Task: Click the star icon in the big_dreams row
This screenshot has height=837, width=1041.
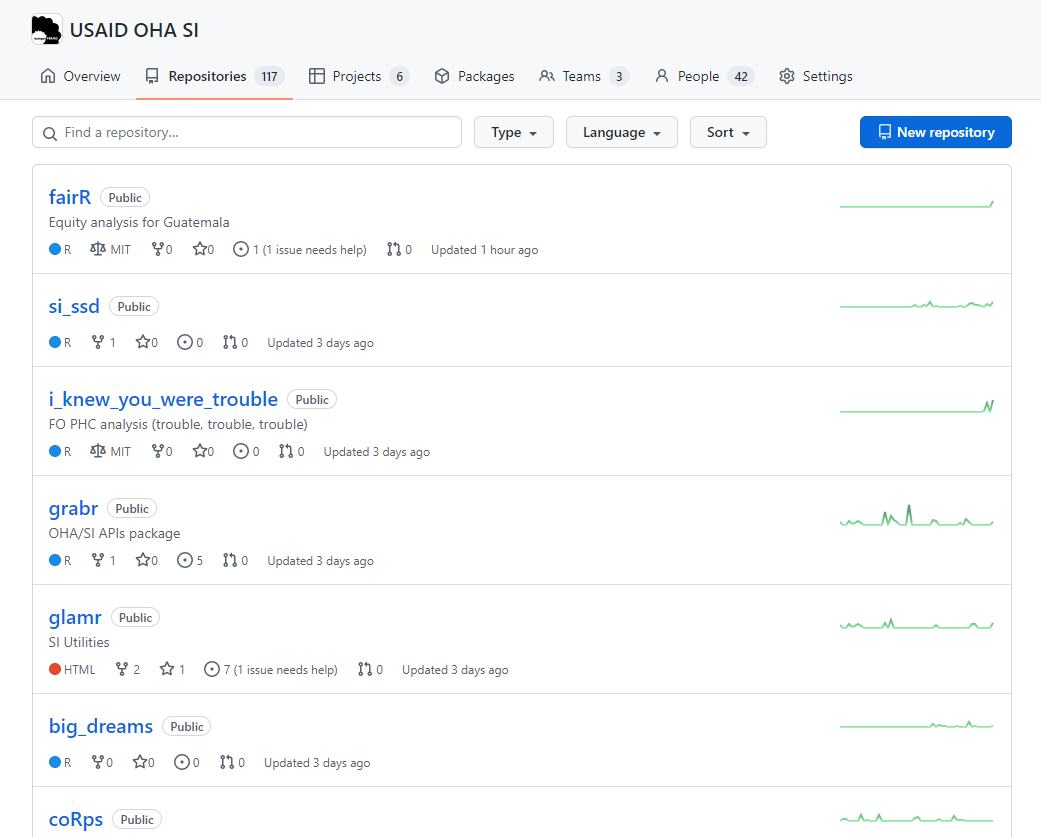Action: point(139,761)
